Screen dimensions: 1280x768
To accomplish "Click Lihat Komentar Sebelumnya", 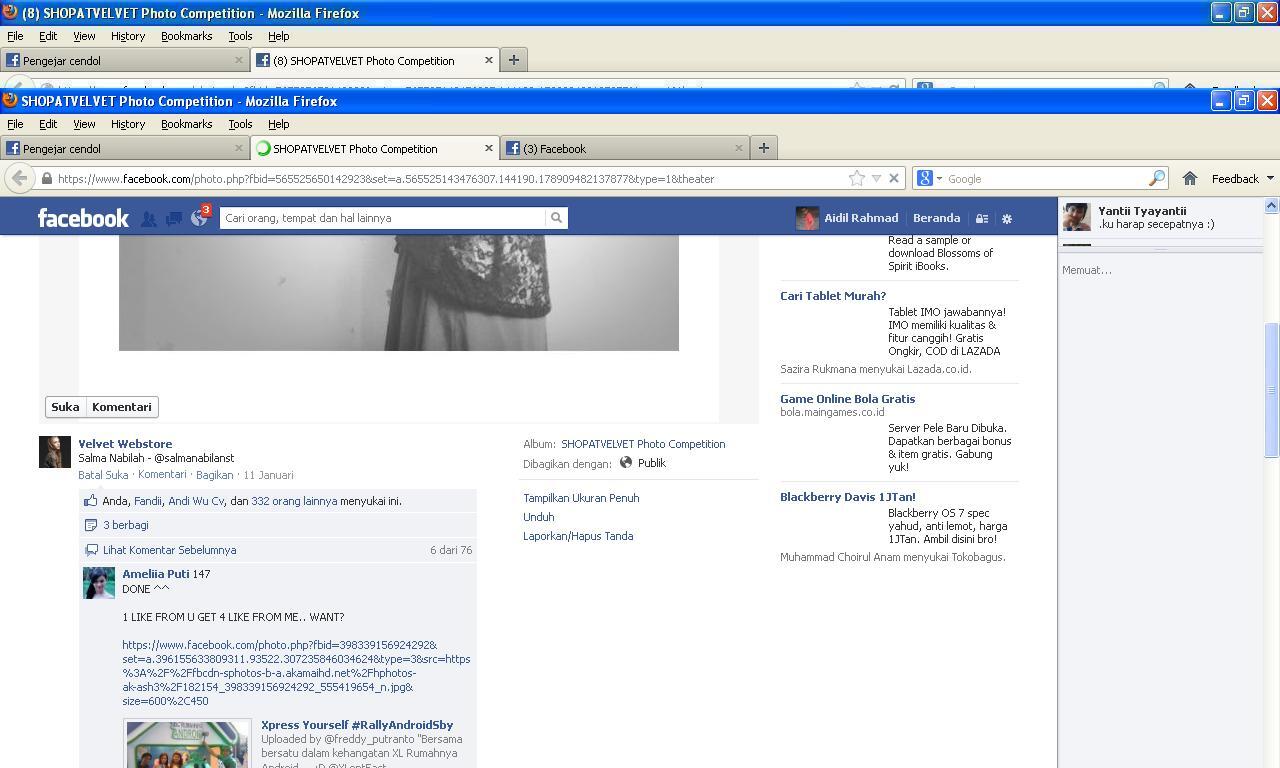I will point(169,550).
